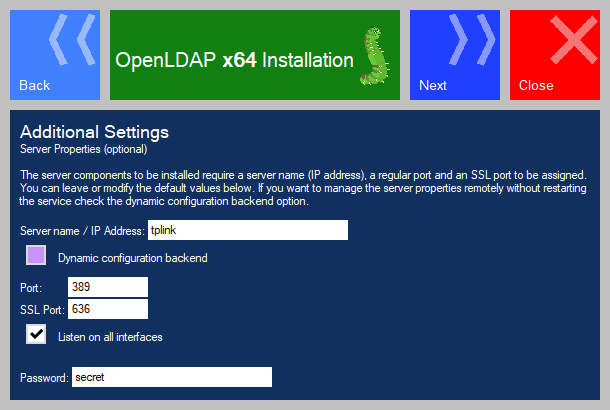Click the Password field containing secret

pos(172,377)
